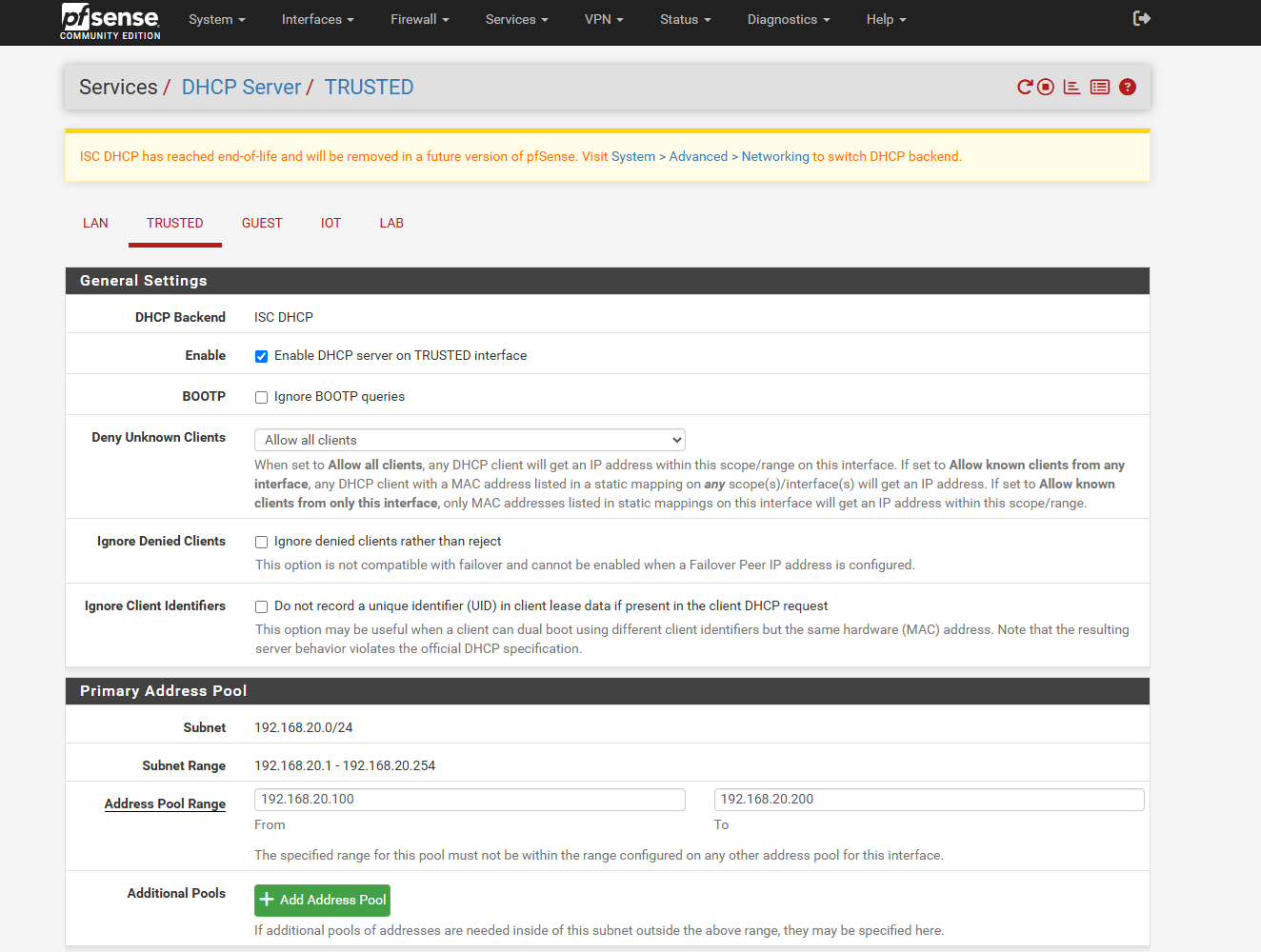Follow the System > Advanced > Networking link
Image resolution: width=1261 pixels, height=952 pixels.
click(x=710, y=156)
